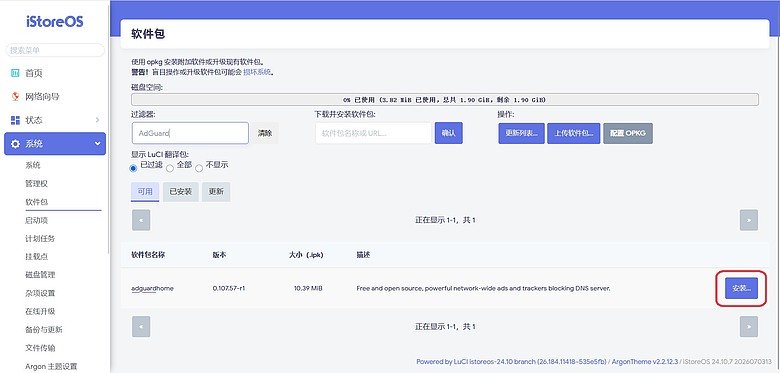Open 杂项设置 submenu item
The image size is (780, 373).
[x=40, y=293]
